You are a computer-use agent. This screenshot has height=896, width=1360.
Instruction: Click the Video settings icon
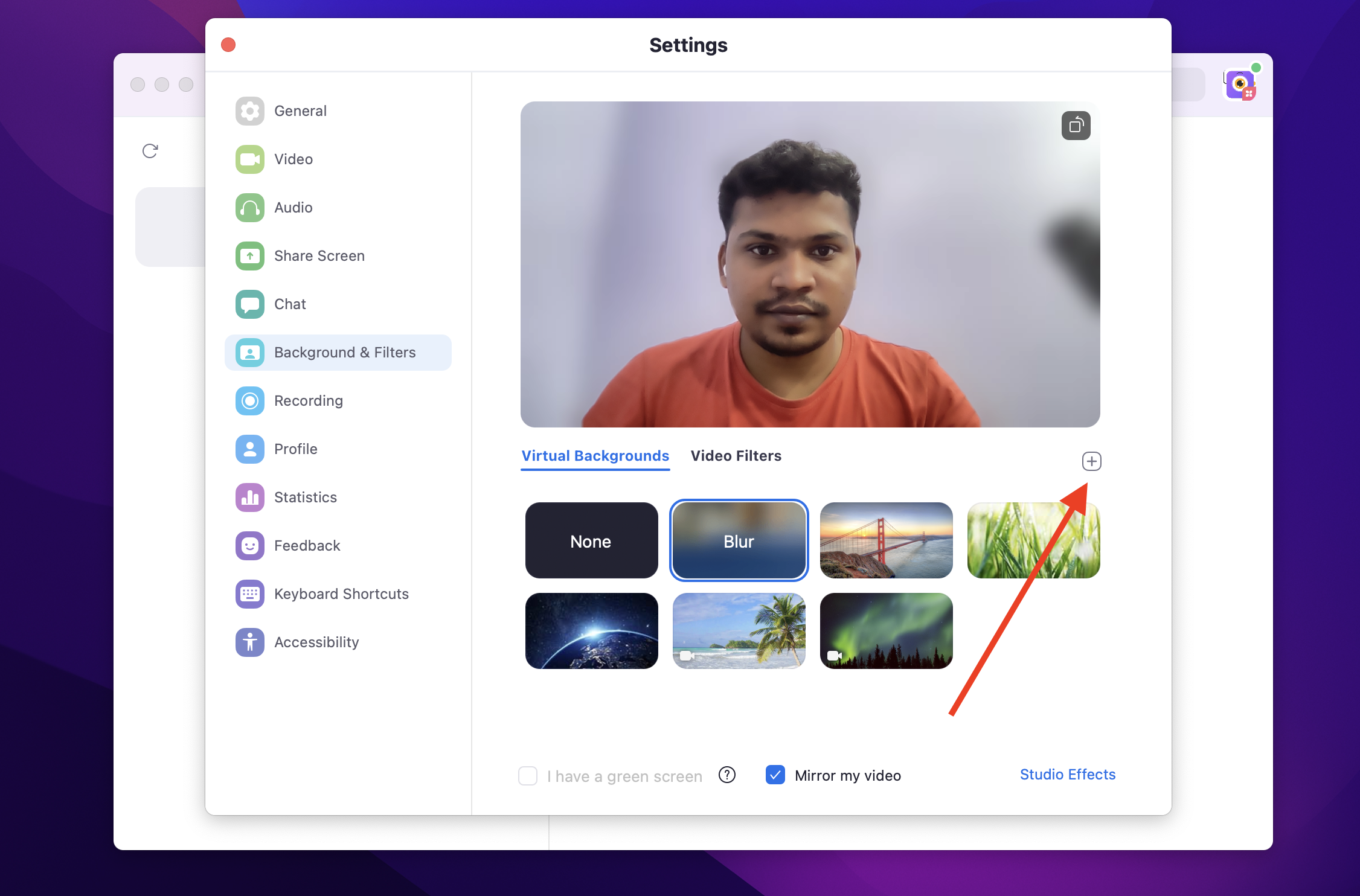tap(250, 158)
